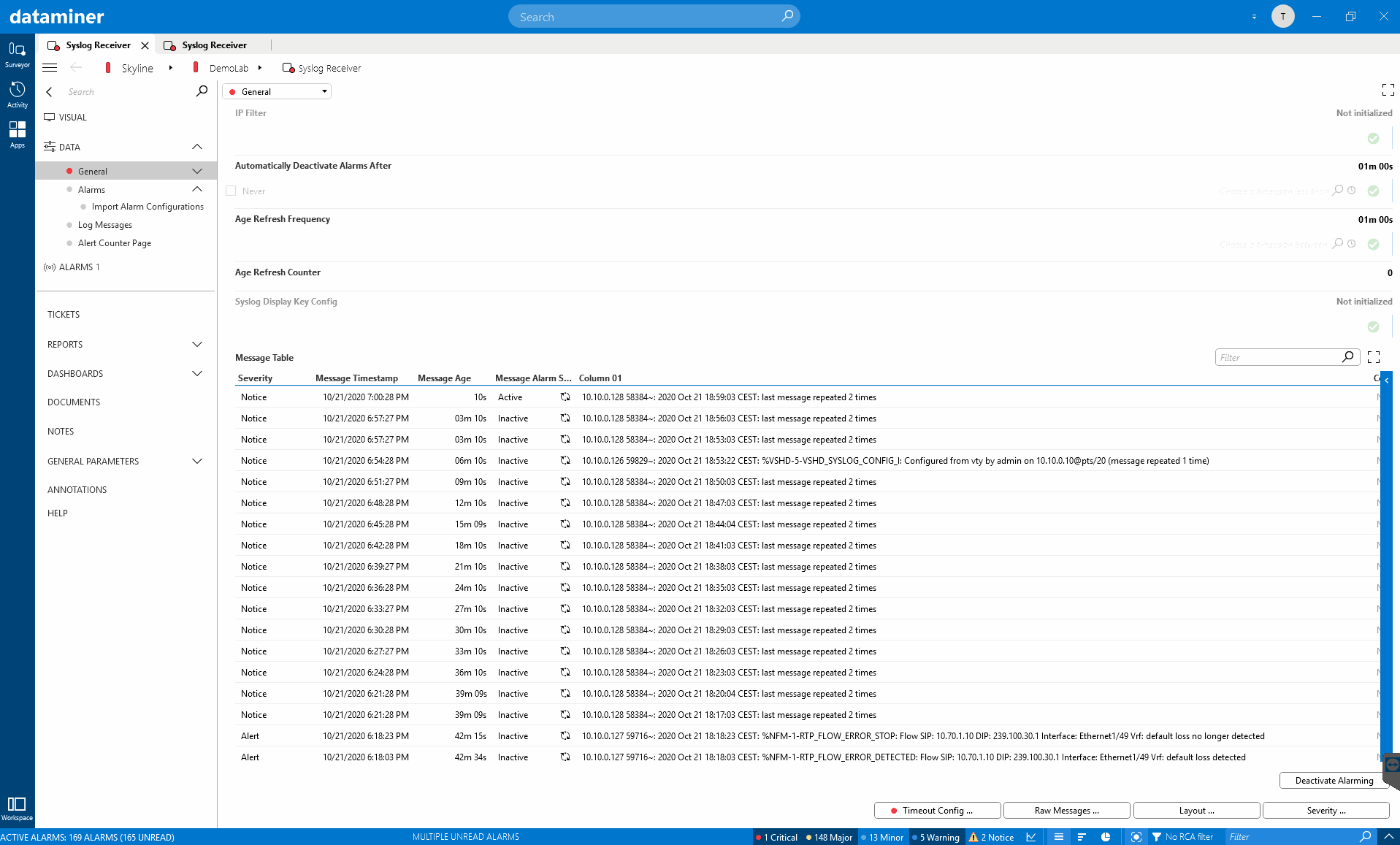This screenshot has width=1400, height=845.
Task: Click the pie chart icon in the status bar
Action: 1105,837
